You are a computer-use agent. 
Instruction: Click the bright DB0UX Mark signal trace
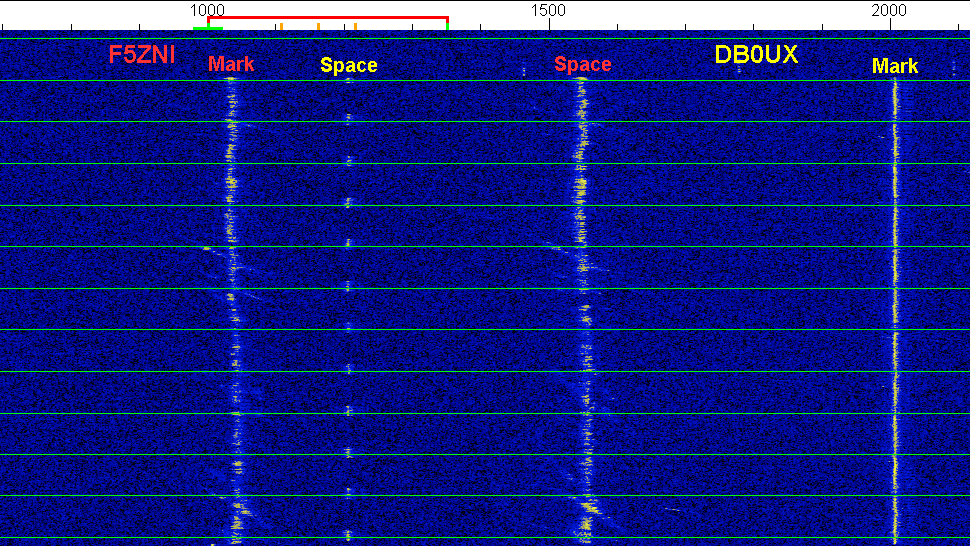[x=895, y=309]
